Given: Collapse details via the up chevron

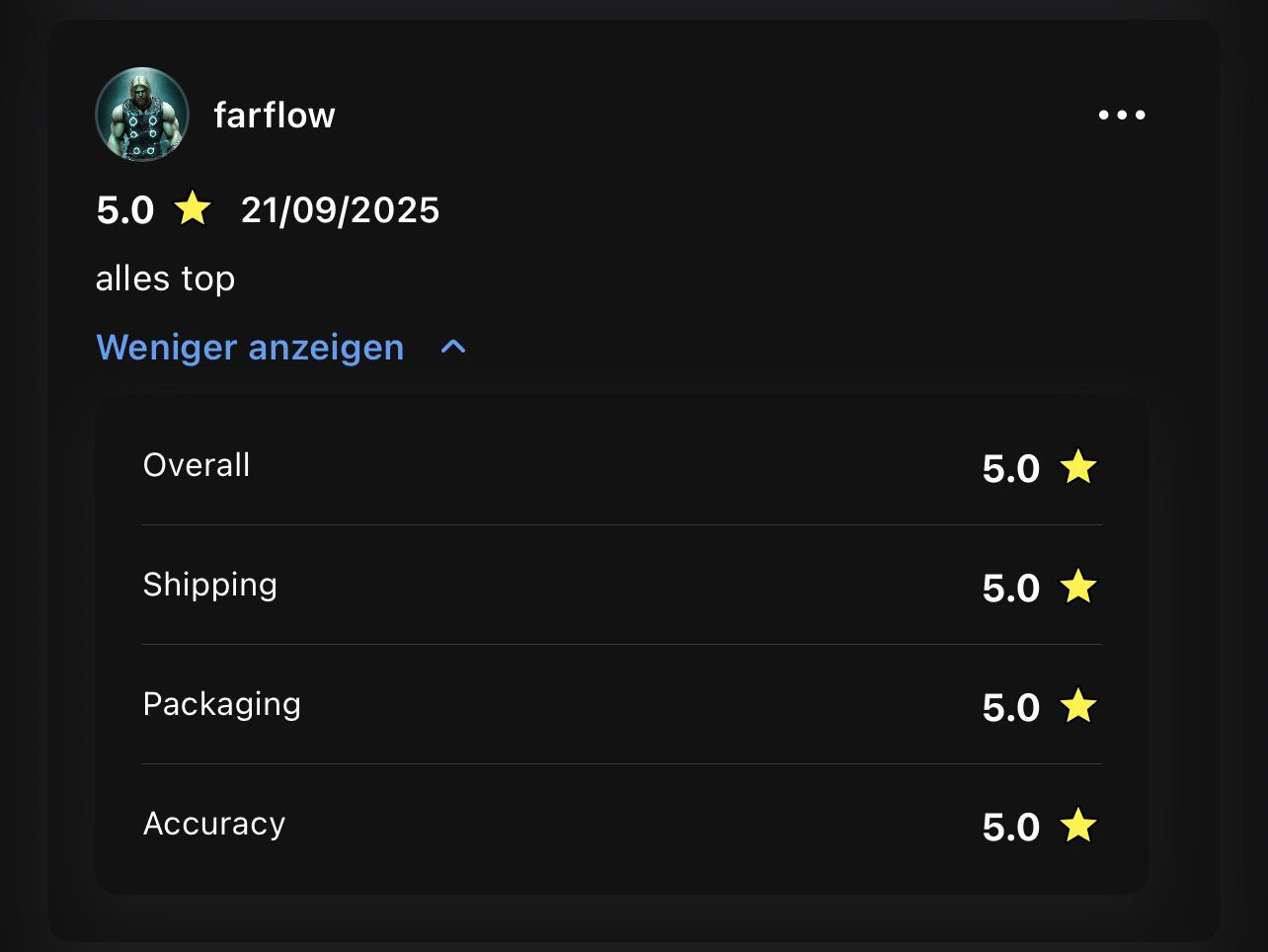Looking at the screenshot, I should pyautogui.click(x=453, y=348).
